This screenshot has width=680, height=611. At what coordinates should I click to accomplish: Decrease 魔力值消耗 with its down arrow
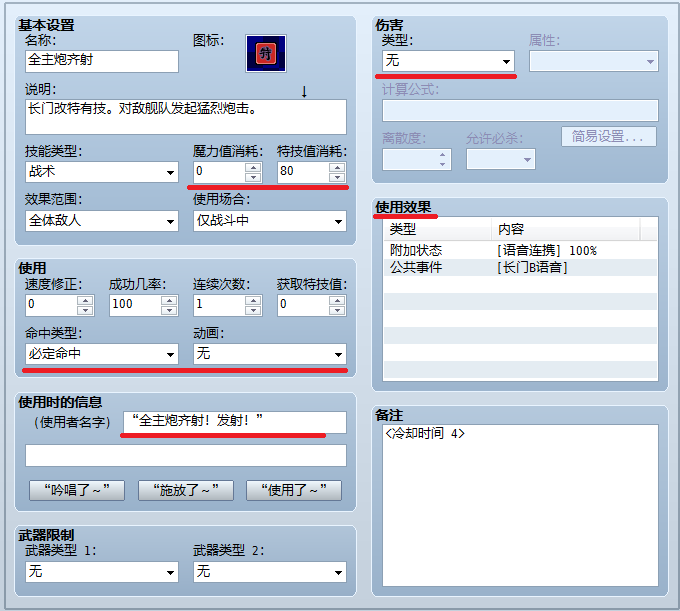253,177
